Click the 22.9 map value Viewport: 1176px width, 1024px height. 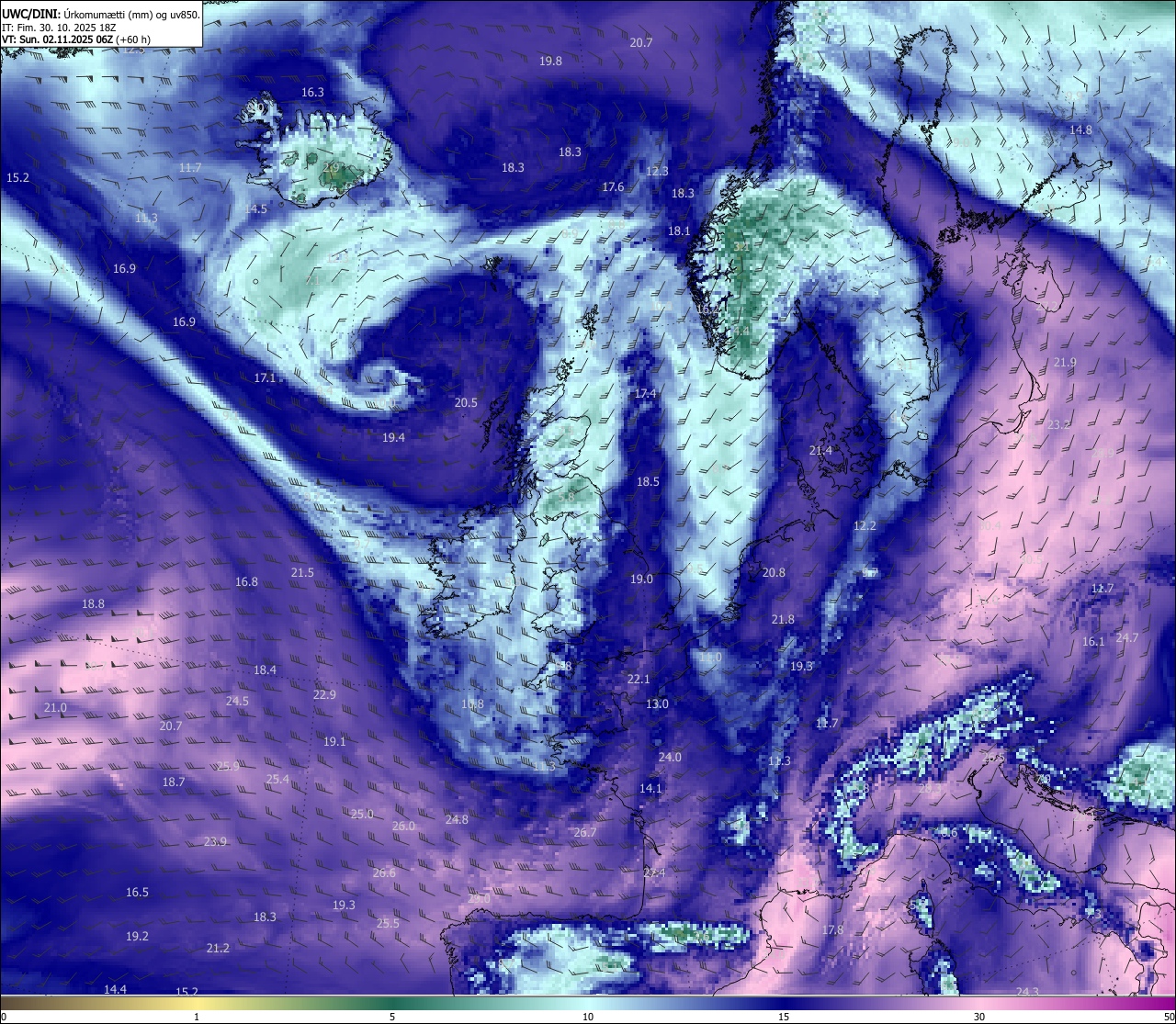(324, 694)
